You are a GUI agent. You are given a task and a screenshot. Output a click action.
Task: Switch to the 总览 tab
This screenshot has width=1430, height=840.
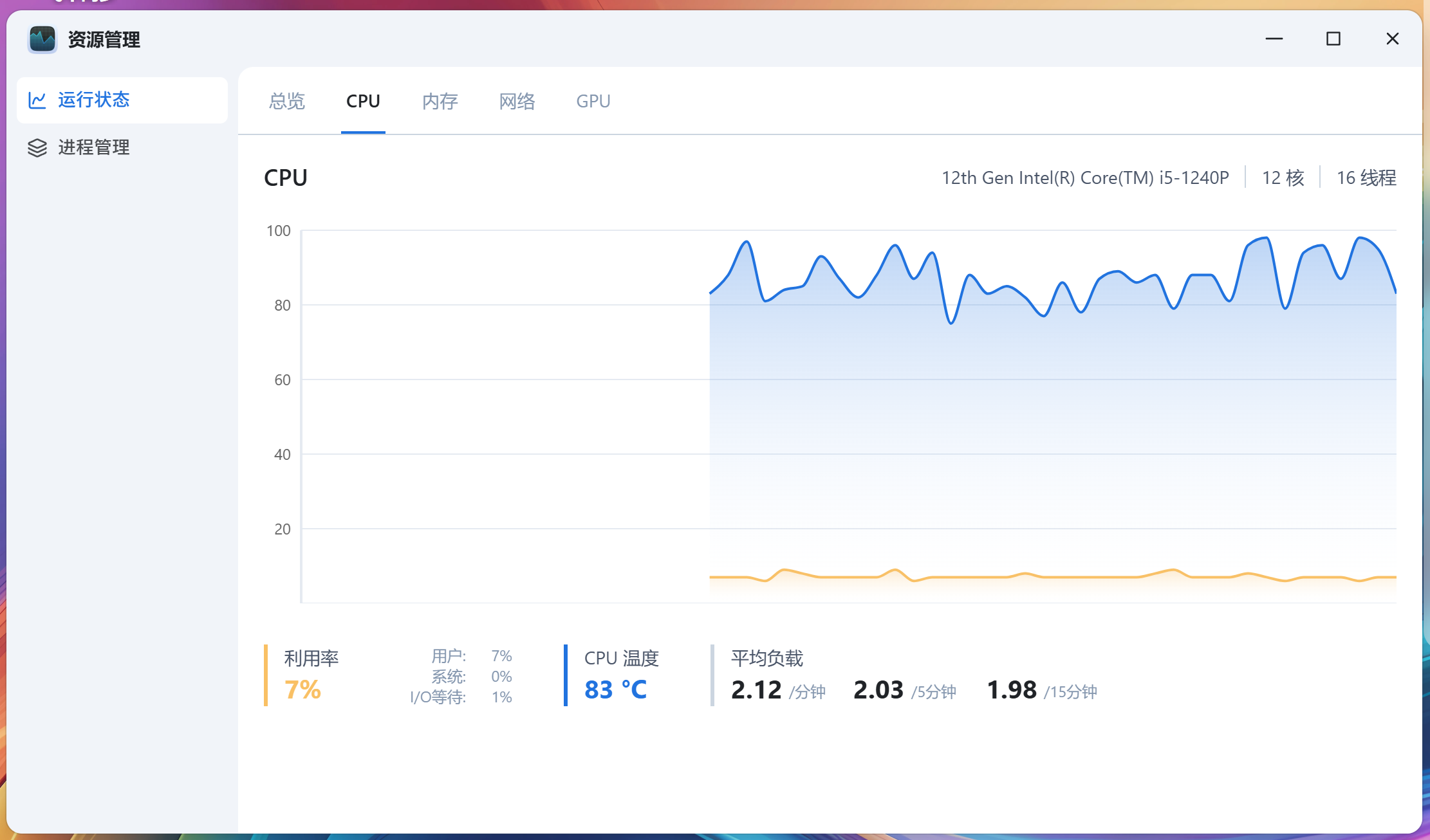tap(286, 102)
